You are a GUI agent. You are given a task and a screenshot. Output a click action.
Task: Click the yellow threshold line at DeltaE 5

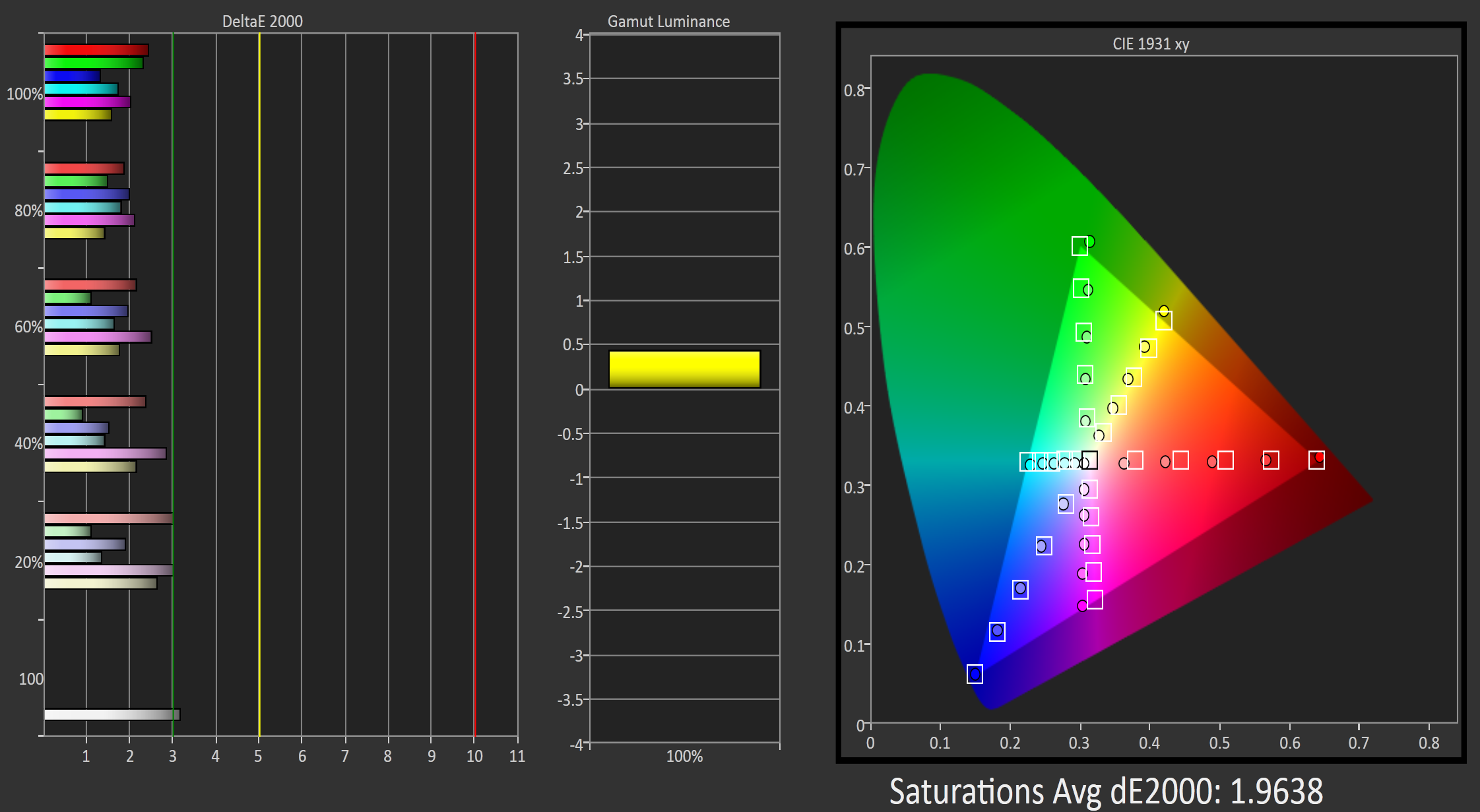(x=259, y=385)
